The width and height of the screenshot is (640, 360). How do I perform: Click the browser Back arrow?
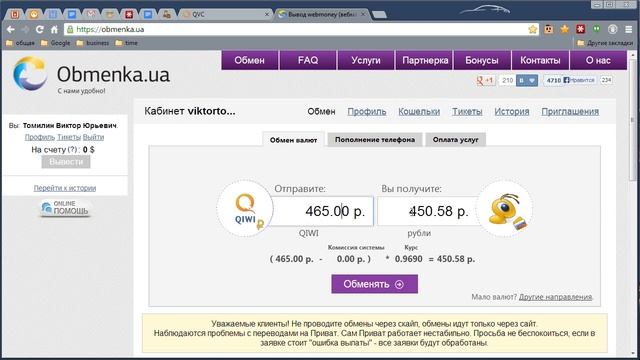pyautogui.click(x=11, y=29)
